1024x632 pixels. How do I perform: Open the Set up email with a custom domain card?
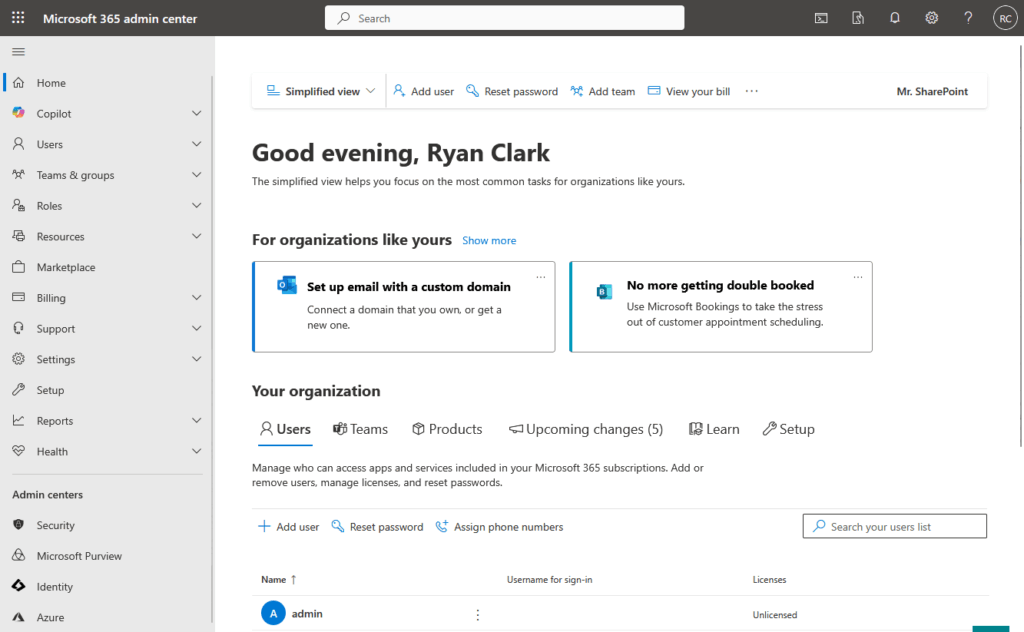coord(404,307)
